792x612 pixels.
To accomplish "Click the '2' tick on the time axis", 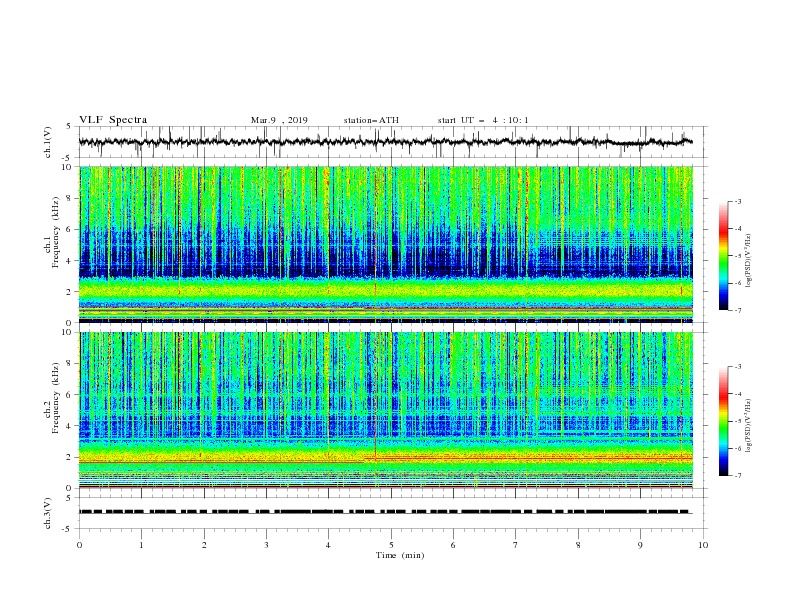I will 204,545.
